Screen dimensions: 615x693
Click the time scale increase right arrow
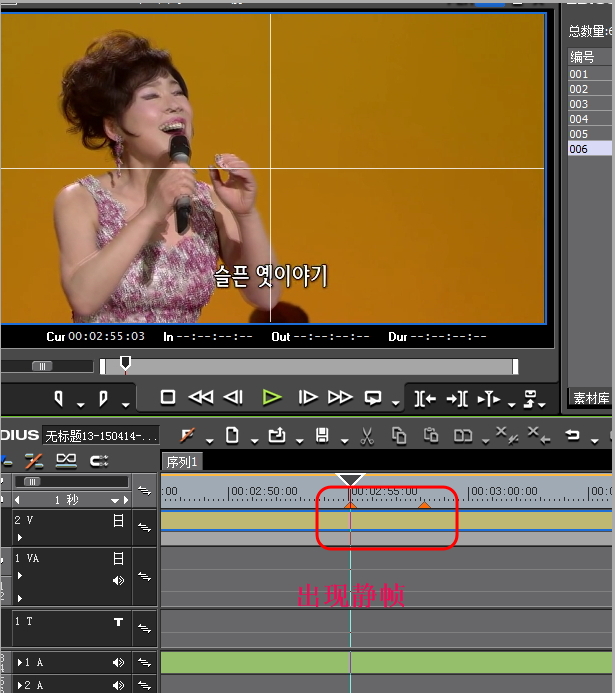click(x=126, y=500)
